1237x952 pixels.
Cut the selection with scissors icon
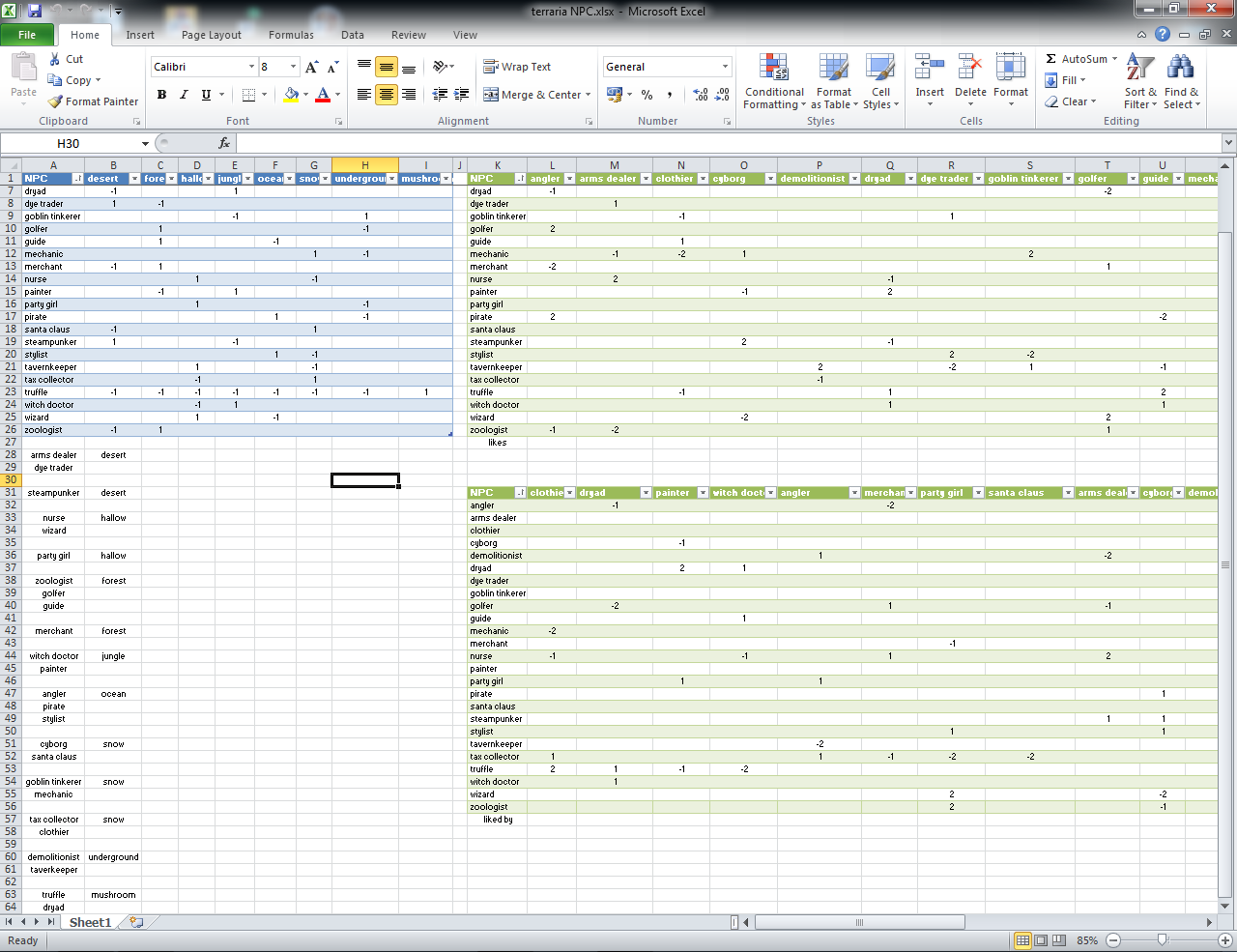coord(55,59)
